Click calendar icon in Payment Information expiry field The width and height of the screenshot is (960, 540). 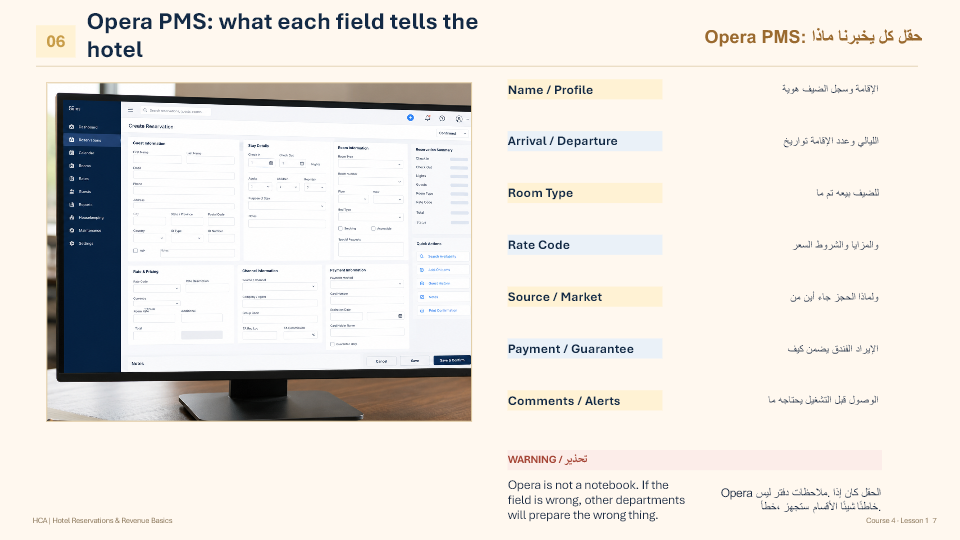[400, 316]
